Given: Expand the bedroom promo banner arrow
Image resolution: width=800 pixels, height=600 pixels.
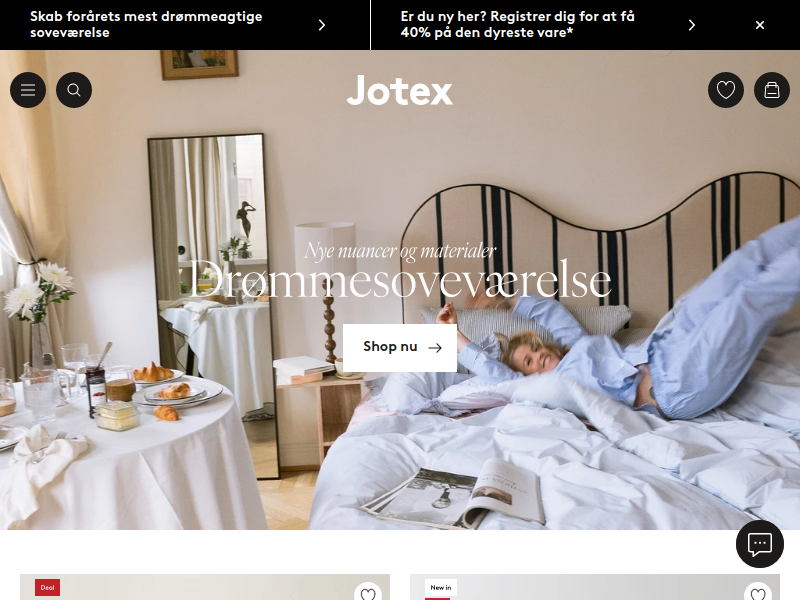Looking at the screenshot, I should 321,25.
